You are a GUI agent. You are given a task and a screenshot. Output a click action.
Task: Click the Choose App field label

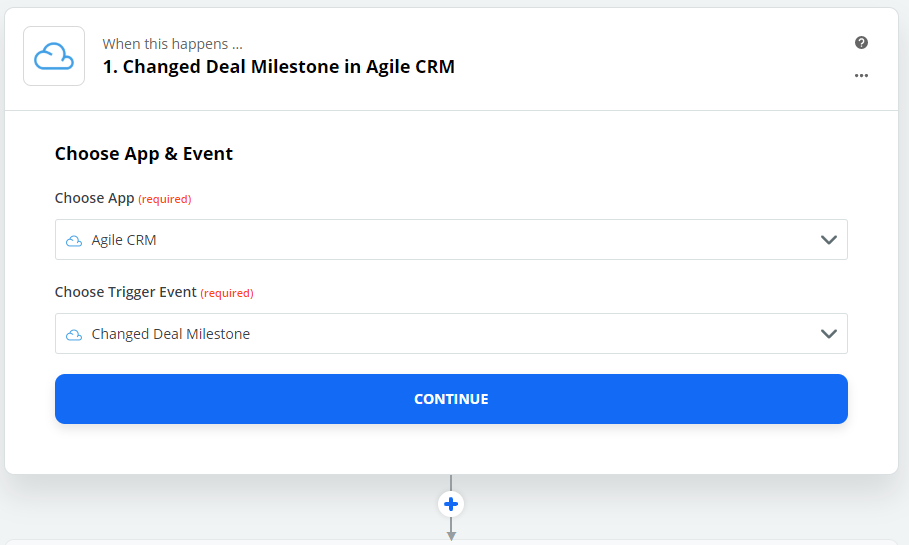coord(94,198)
